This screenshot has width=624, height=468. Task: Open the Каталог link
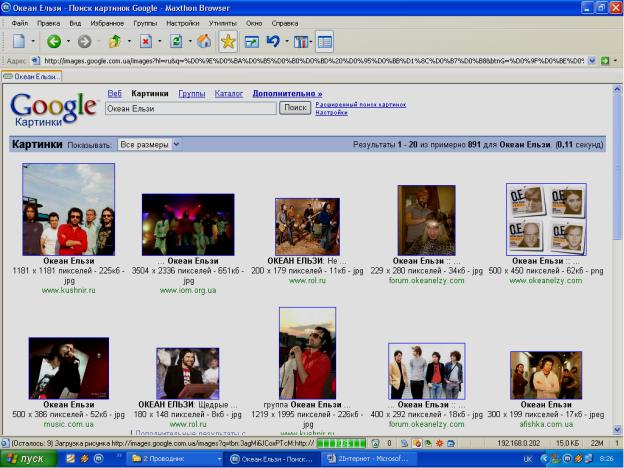click(x=229, y=94)
